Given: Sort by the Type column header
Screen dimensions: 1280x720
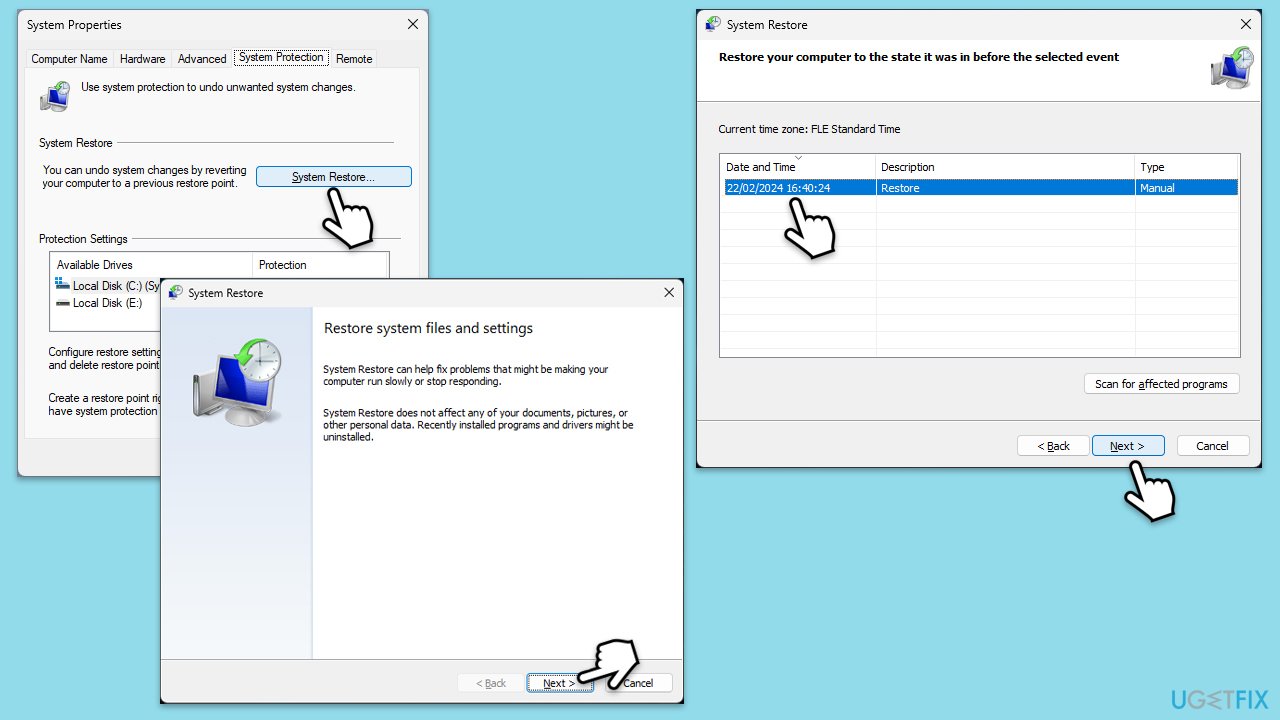Looking at the screenshot, I should tap(1187, 167).
